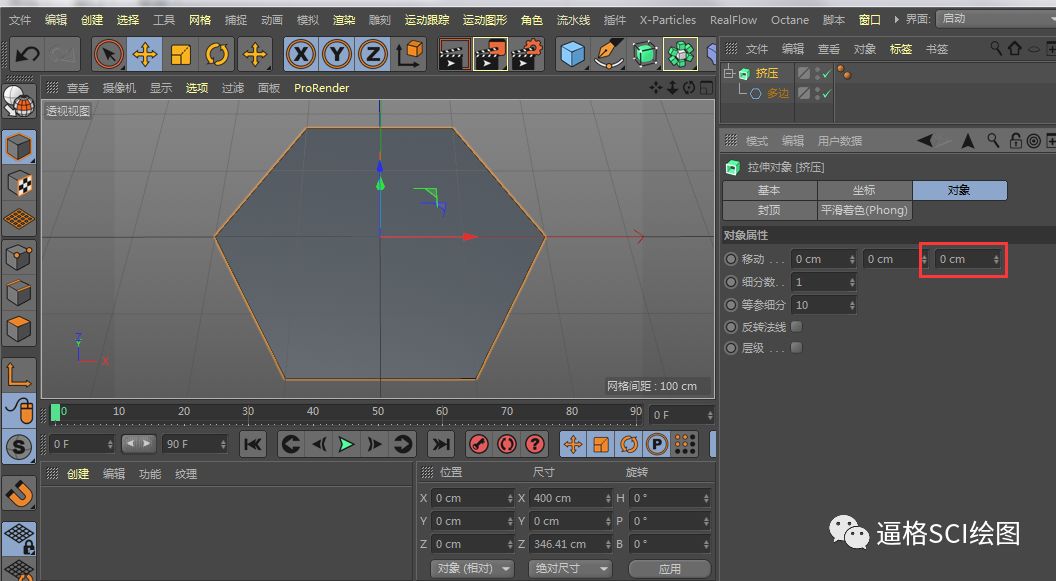This screenshot has height=581, width=1056.
Task: Open the viewport 摄像机 menu
Action: [119, 88]
